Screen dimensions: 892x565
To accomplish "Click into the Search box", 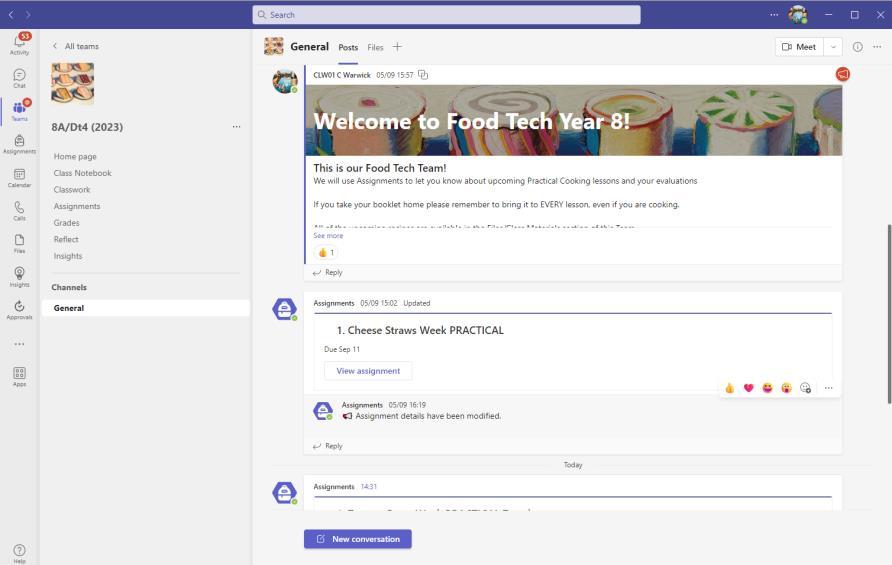I will 447,15.
